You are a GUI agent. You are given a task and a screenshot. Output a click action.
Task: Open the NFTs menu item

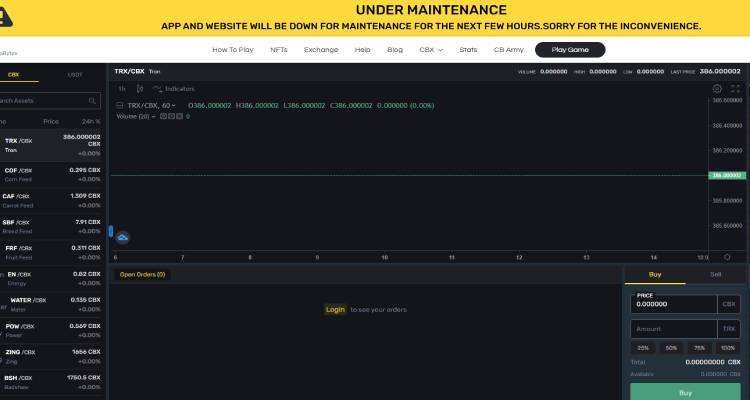click(x=279, y=50)
